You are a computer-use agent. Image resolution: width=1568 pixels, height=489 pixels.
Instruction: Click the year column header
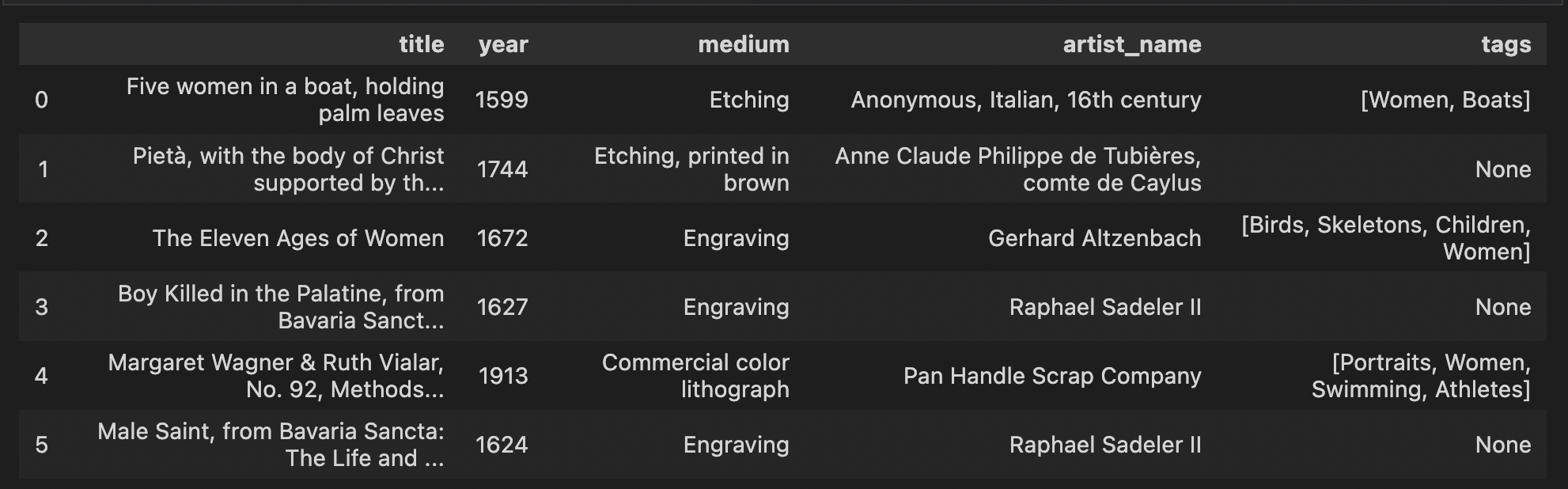tap(503, 44)
